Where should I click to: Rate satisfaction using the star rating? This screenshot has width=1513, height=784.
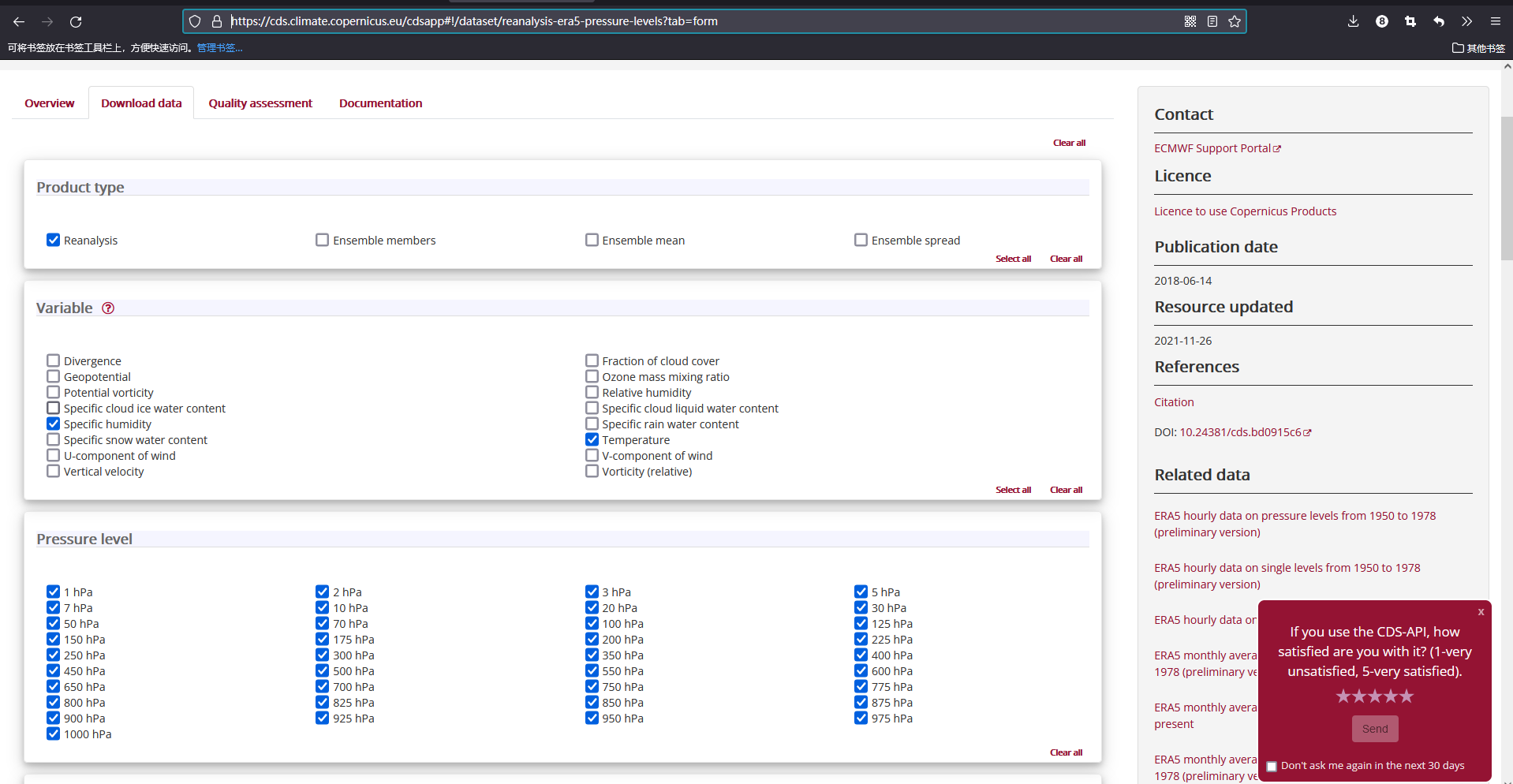(1374, 696)
